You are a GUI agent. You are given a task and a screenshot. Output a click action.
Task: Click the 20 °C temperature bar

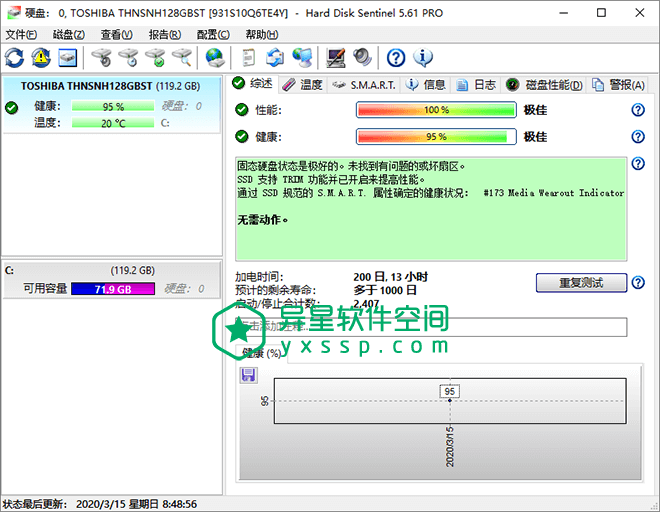click(113, 123)
